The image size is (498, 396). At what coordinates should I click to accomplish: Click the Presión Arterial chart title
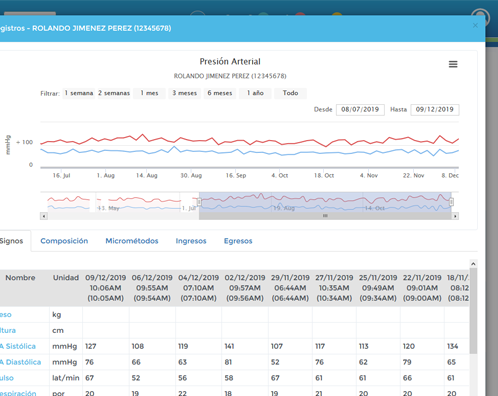(230, 61)
